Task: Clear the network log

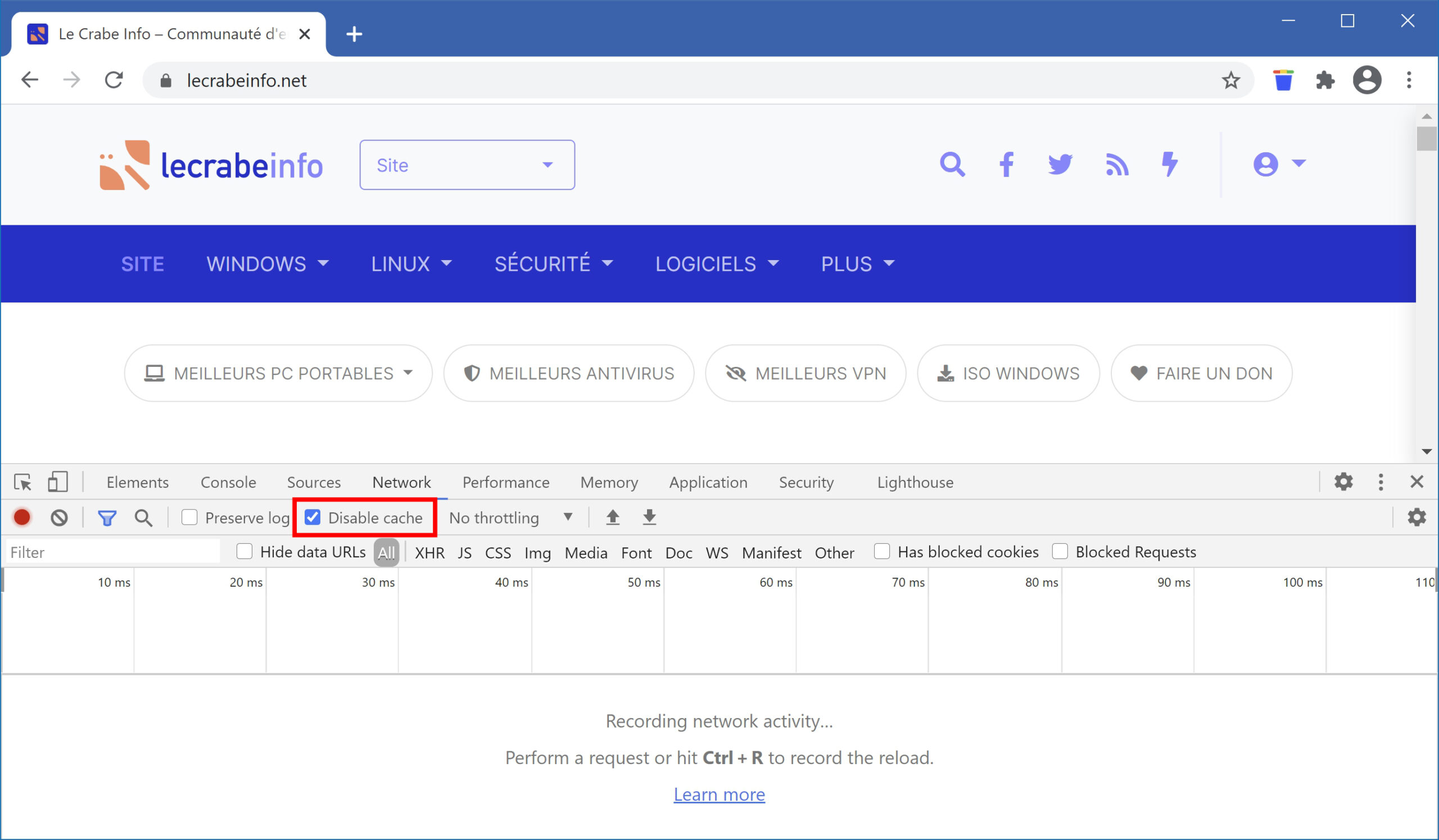Action: tap(59, 517)
